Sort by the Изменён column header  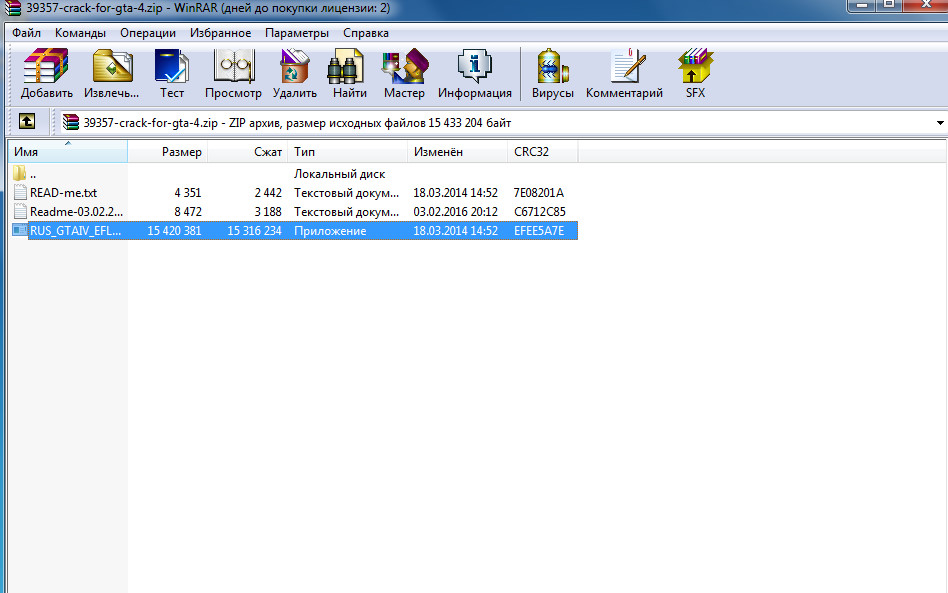[458, 152]
